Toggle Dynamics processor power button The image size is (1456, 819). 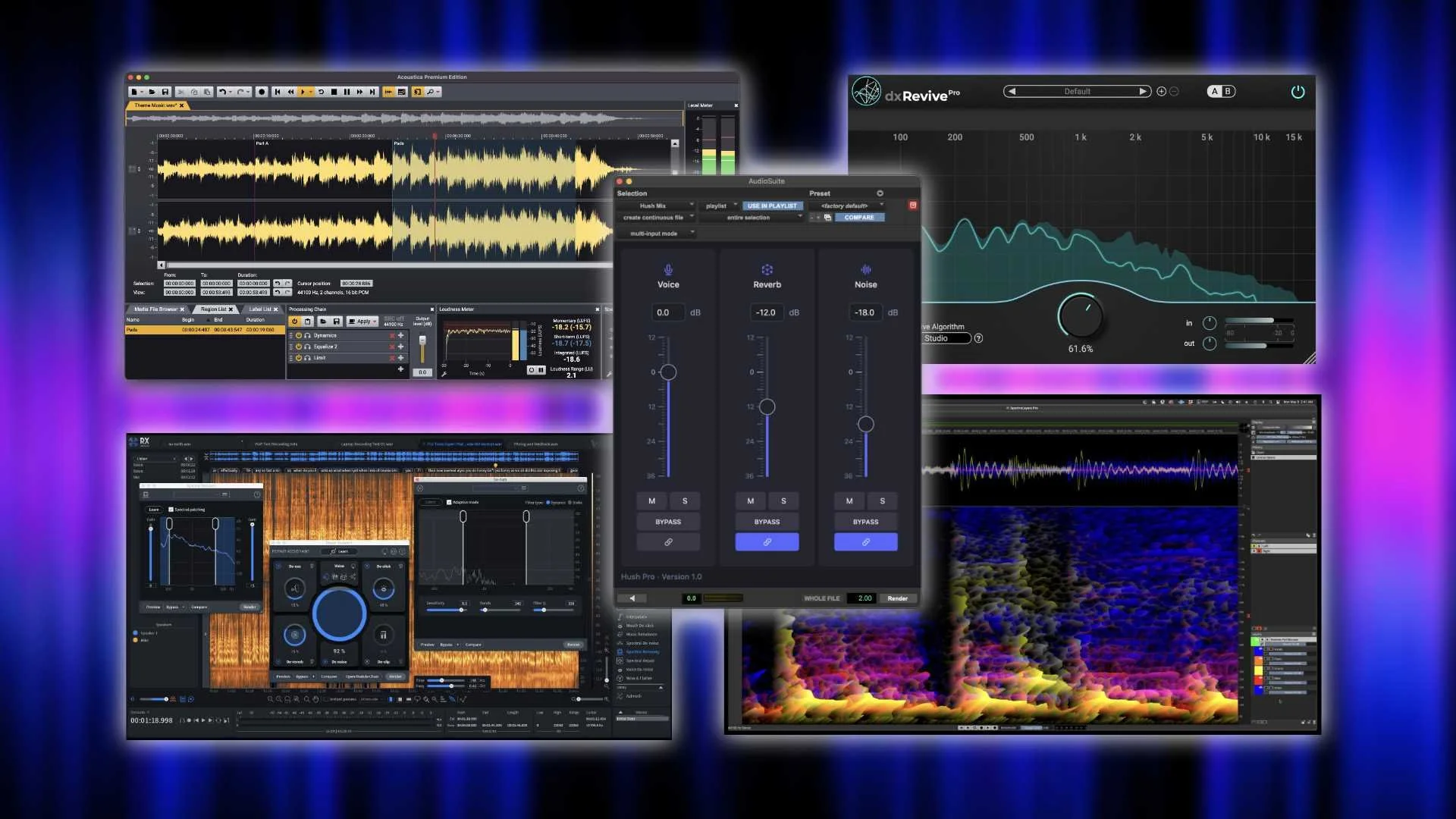[299, 335]
